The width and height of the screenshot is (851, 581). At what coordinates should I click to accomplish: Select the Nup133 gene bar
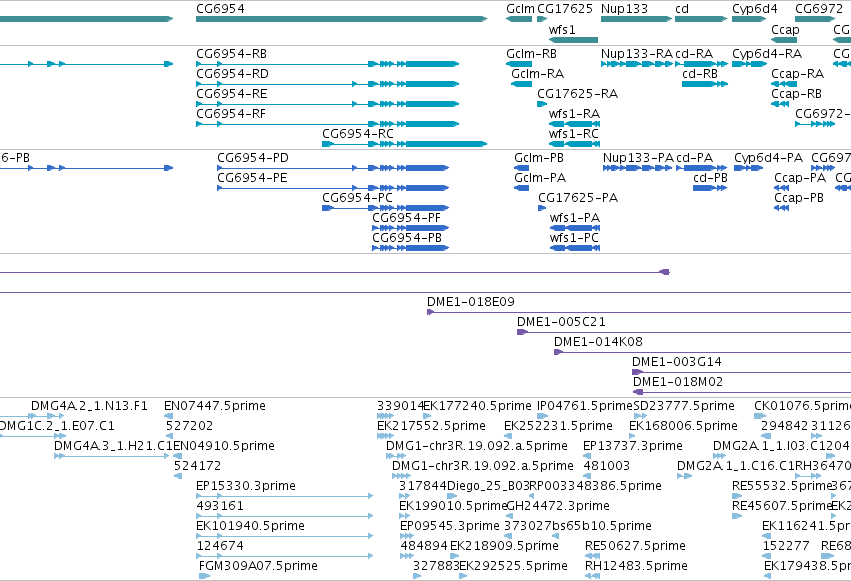pyautogui.click(x=636, y=19)
